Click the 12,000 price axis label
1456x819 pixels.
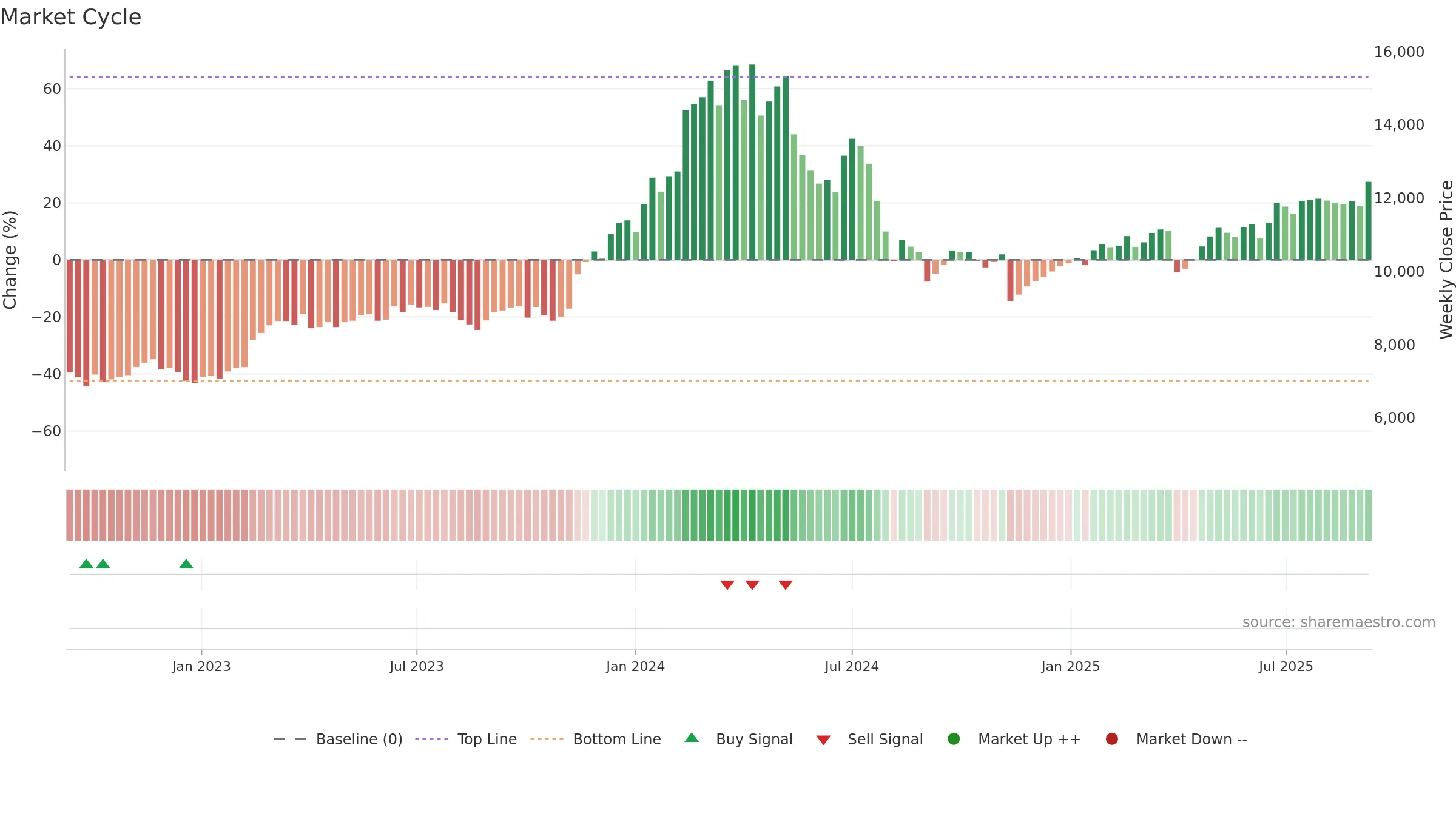pyautogui.click(x=1399, y=198)
